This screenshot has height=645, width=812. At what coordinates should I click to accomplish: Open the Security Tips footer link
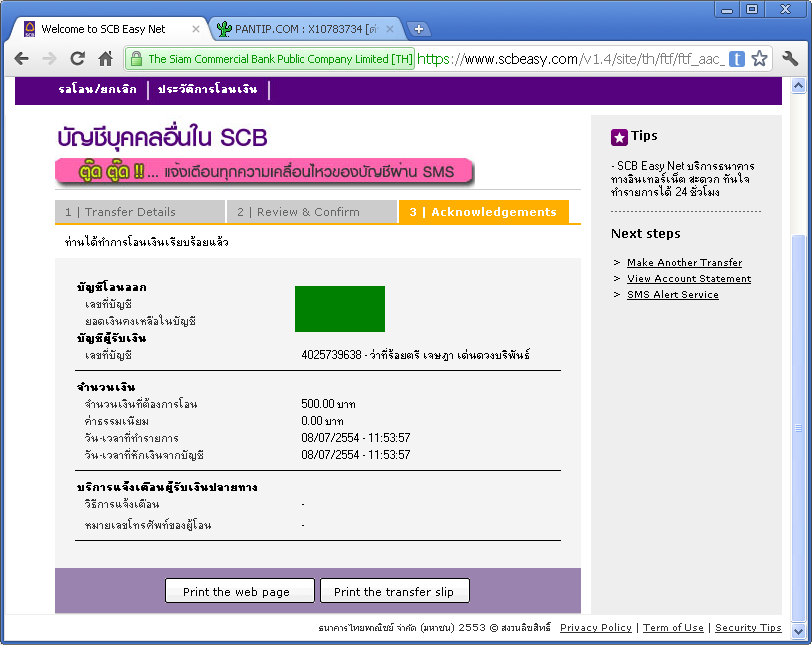tap(748, 627)
